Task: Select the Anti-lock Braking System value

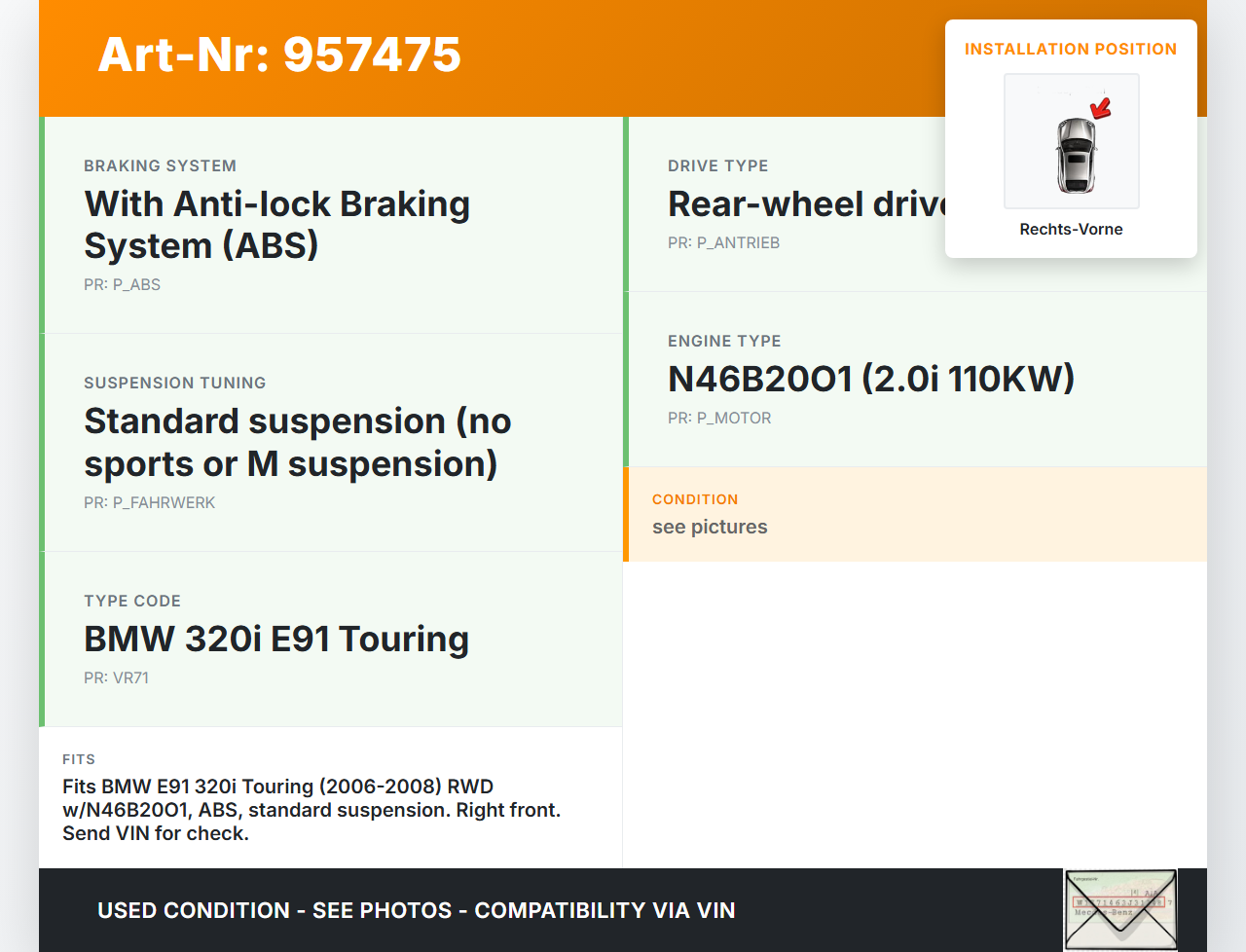Action: pos(277,225)
